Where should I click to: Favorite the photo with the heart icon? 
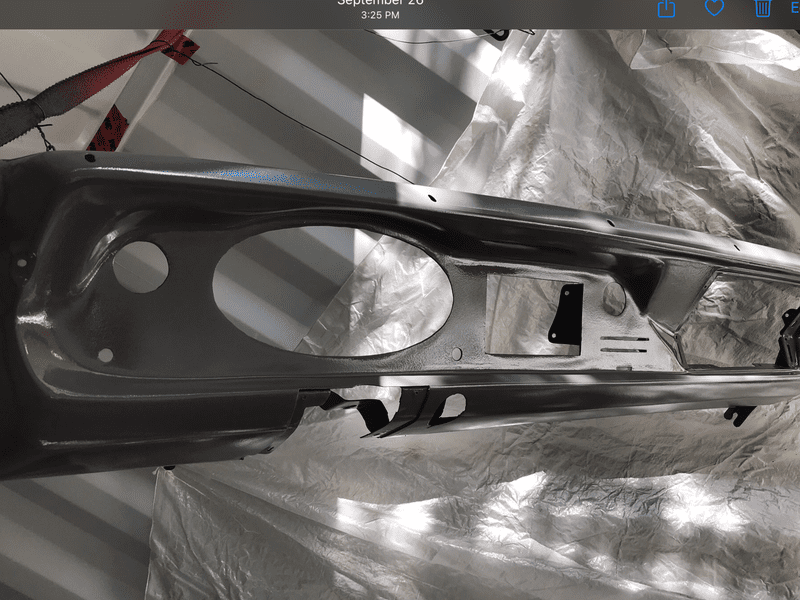(x=714, y=8)
